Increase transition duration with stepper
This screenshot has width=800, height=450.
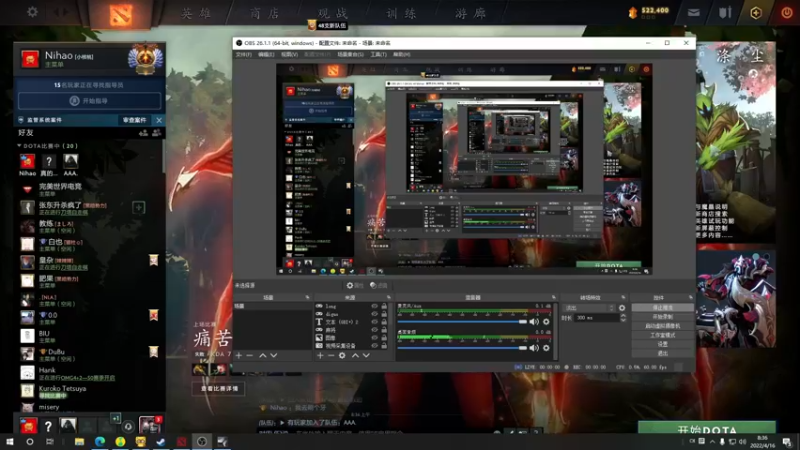623,315
